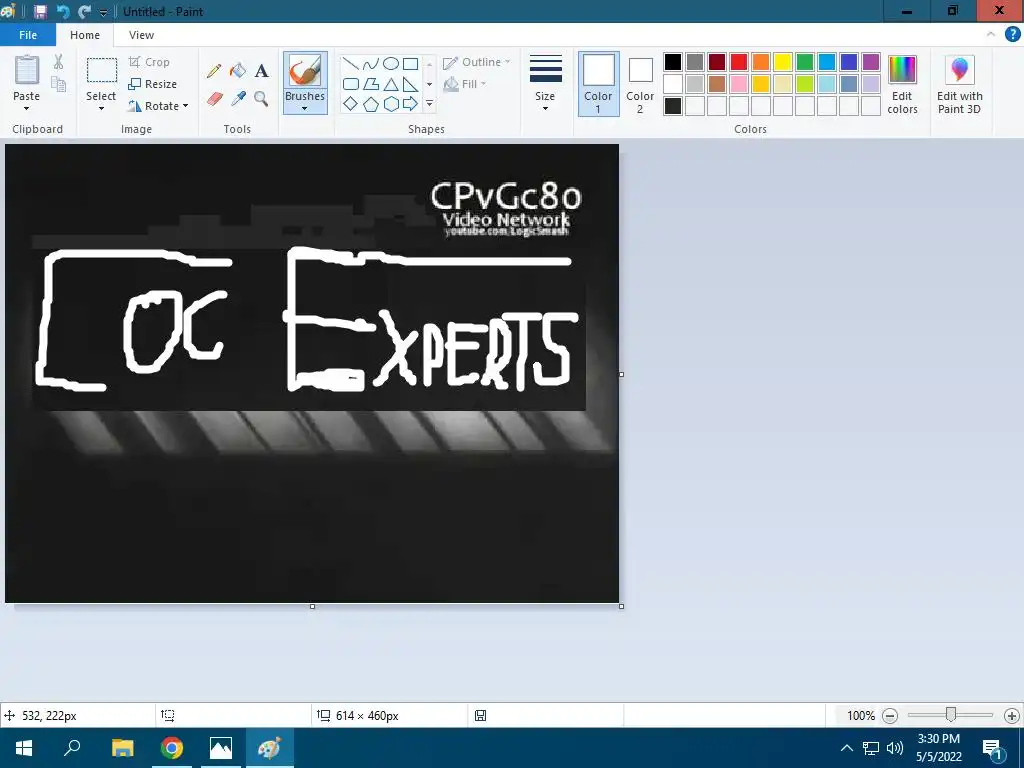Image resolution: width=1024 pixels, height=768 pixels.
Task: Choose the Oval shape
Action: coord(391,63)
